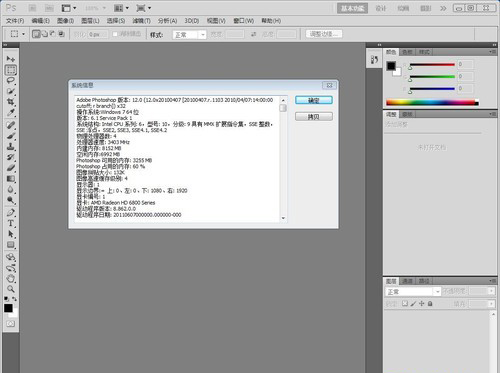Open the Style (样式) dropdown in options bar

(x=189, y=35)
